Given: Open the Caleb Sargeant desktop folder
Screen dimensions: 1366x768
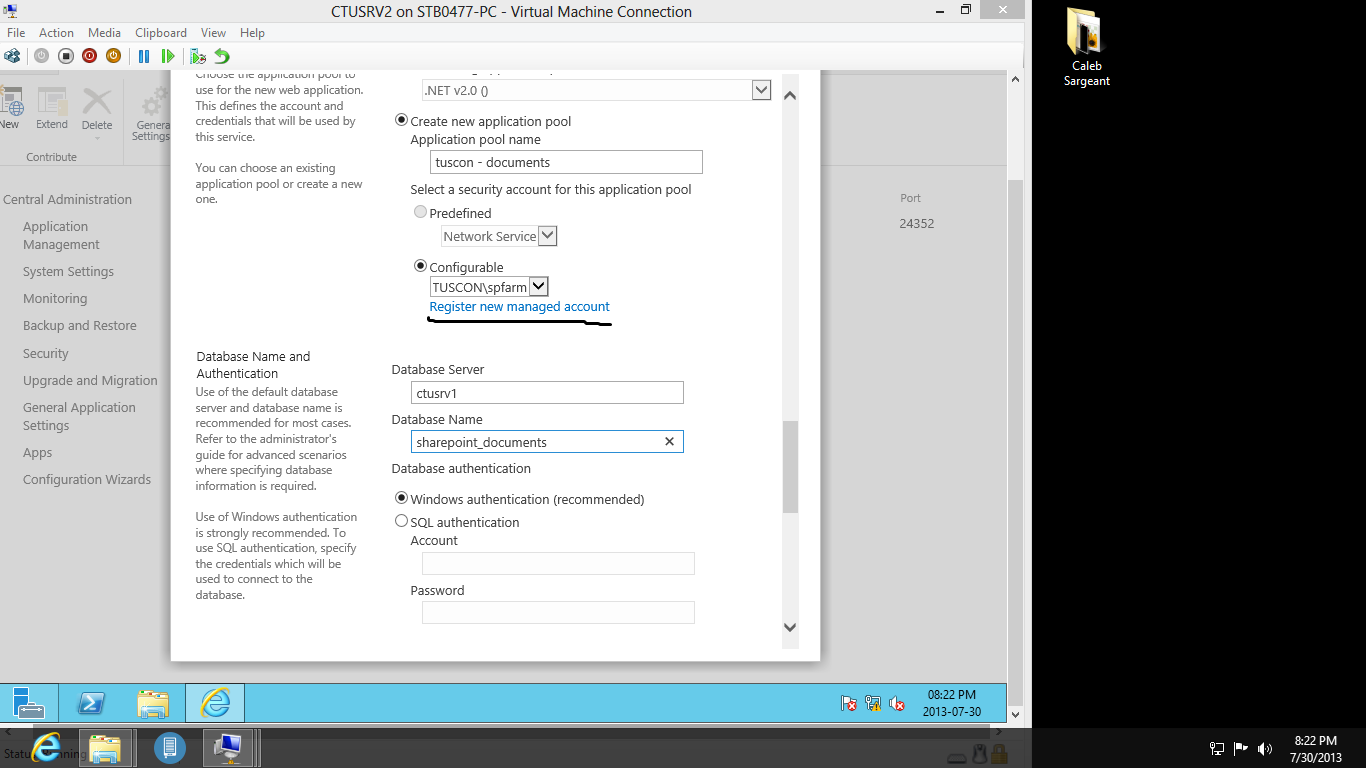Looking at the screenshot, I should click(x=1086, y=47).
